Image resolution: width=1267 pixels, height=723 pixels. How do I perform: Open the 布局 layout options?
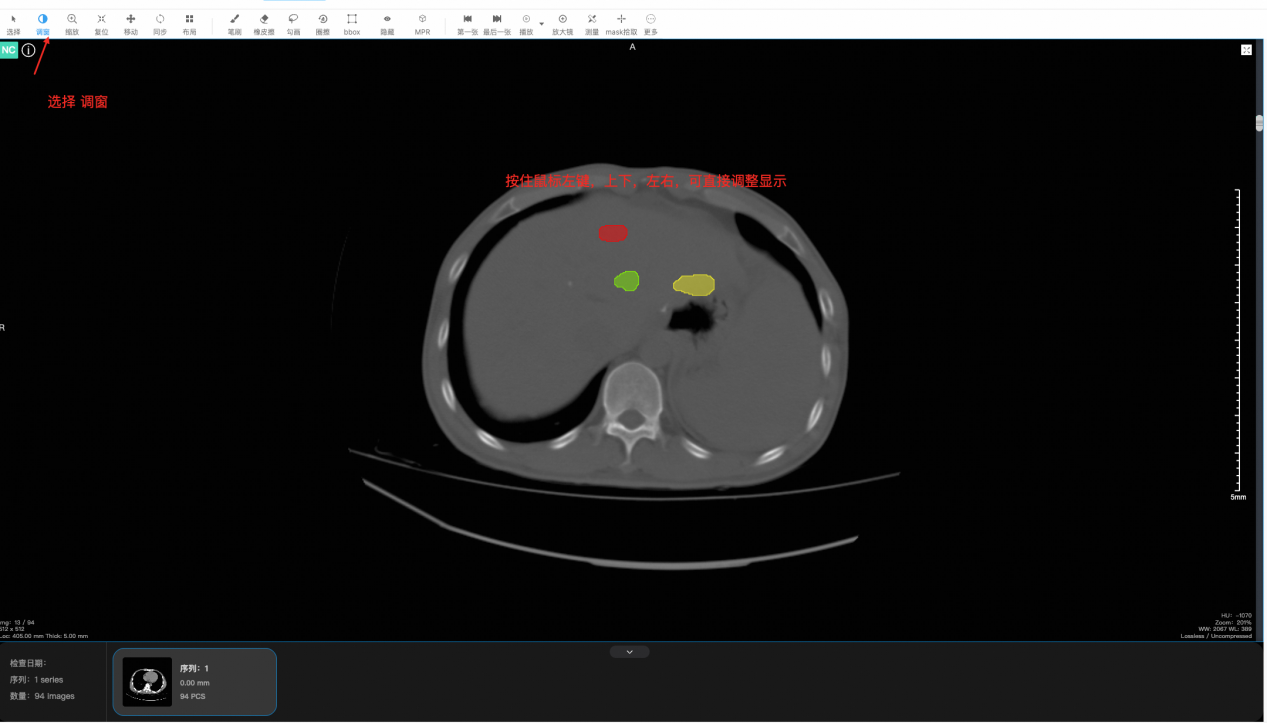click(x=189, y=24)
